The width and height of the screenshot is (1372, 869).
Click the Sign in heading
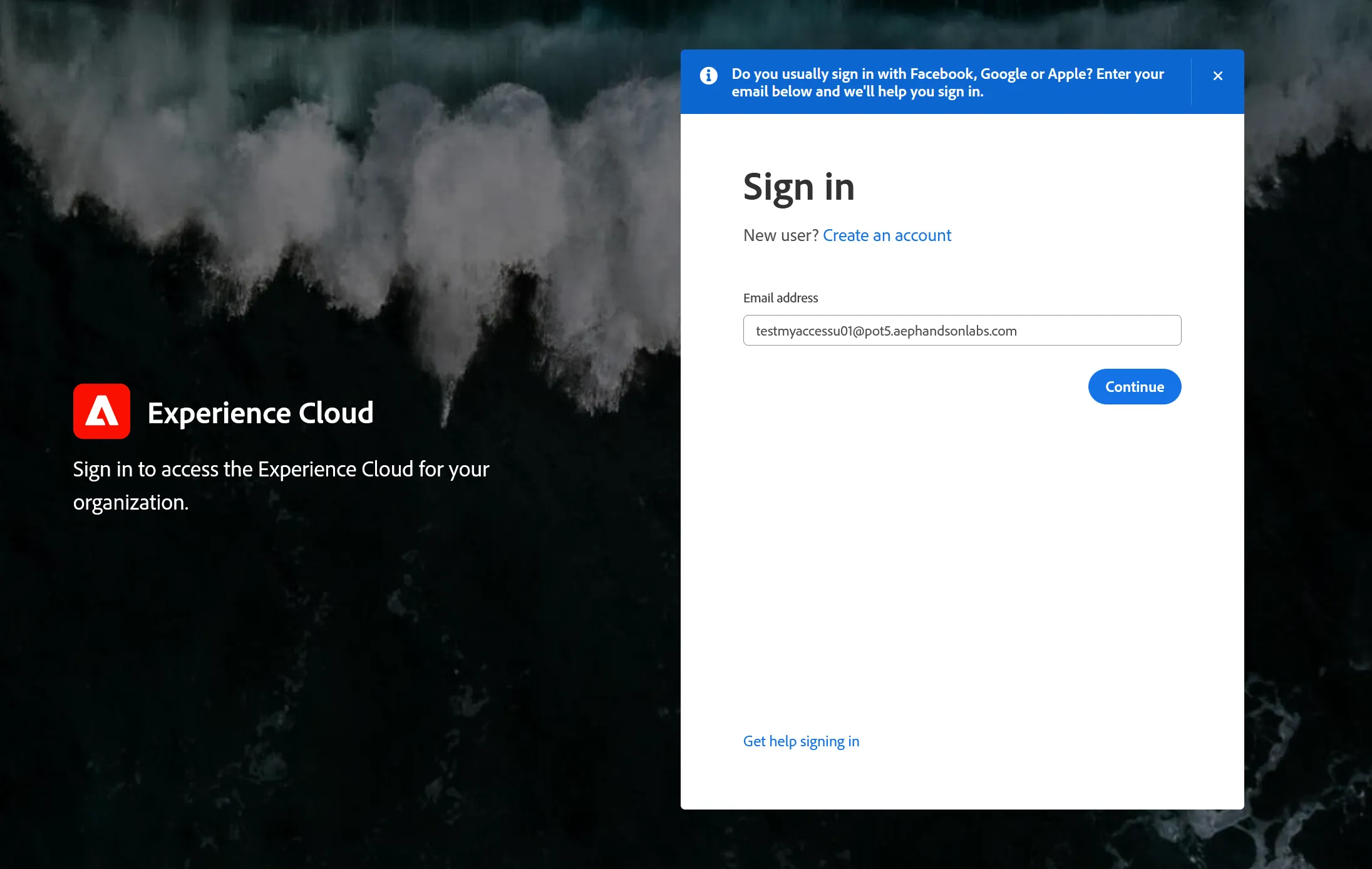tap(798, 187)
